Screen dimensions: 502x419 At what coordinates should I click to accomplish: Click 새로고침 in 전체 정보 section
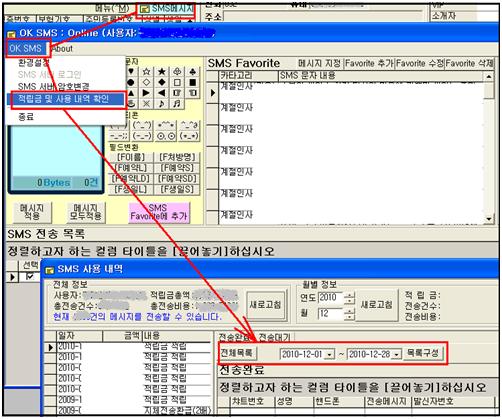pos(265,305)
